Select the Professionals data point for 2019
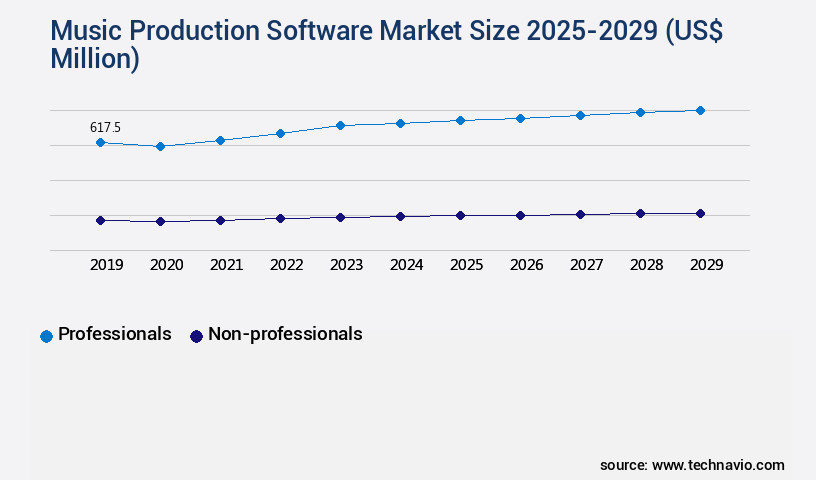This screenshot has width=816, height=480. [x=100, y=143]
